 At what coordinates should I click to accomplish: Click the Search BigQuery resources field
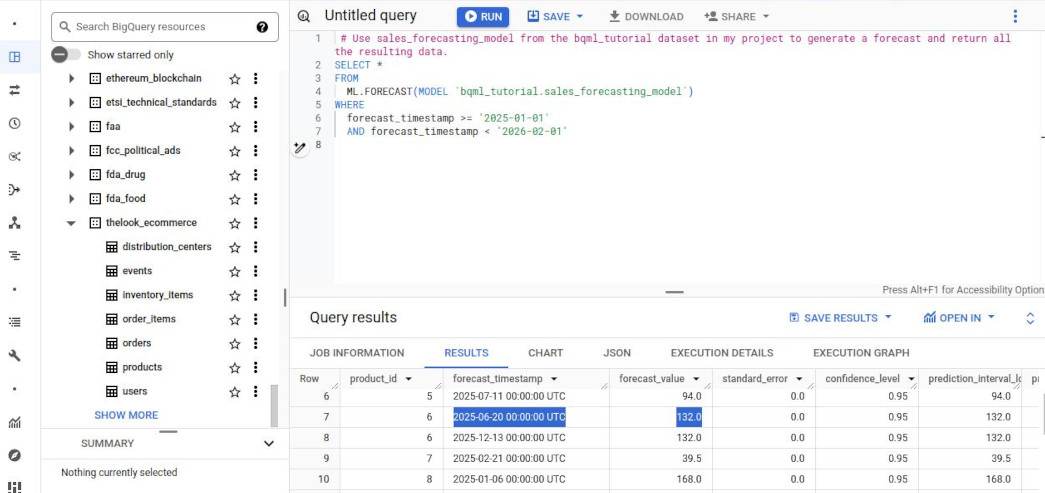pos(165,27)
